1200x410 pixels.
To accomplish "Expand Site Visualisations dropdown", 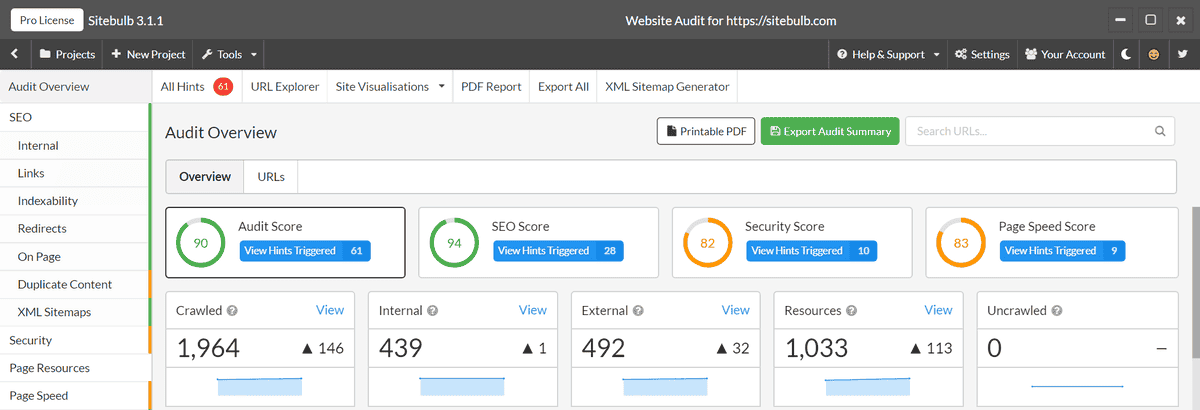I will pyautogui.click(x=390, y=87).
